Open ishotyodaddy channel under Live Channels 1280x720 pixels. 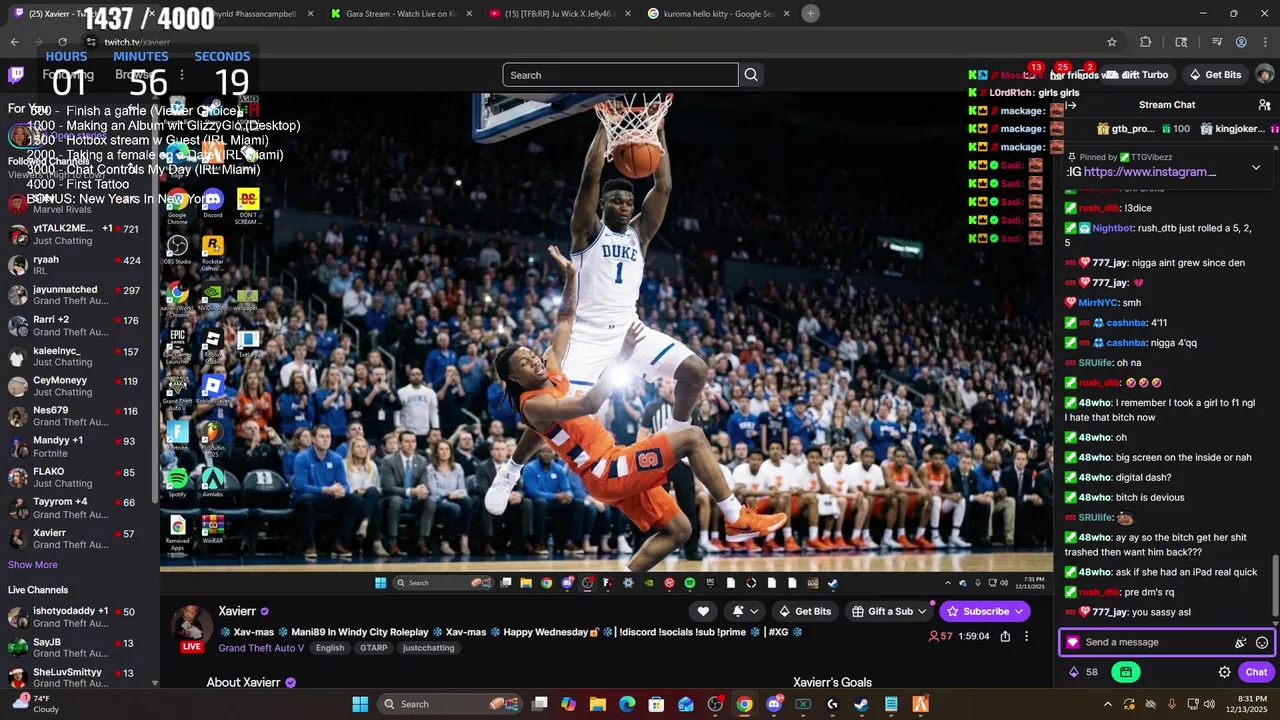tap(78, 616)
